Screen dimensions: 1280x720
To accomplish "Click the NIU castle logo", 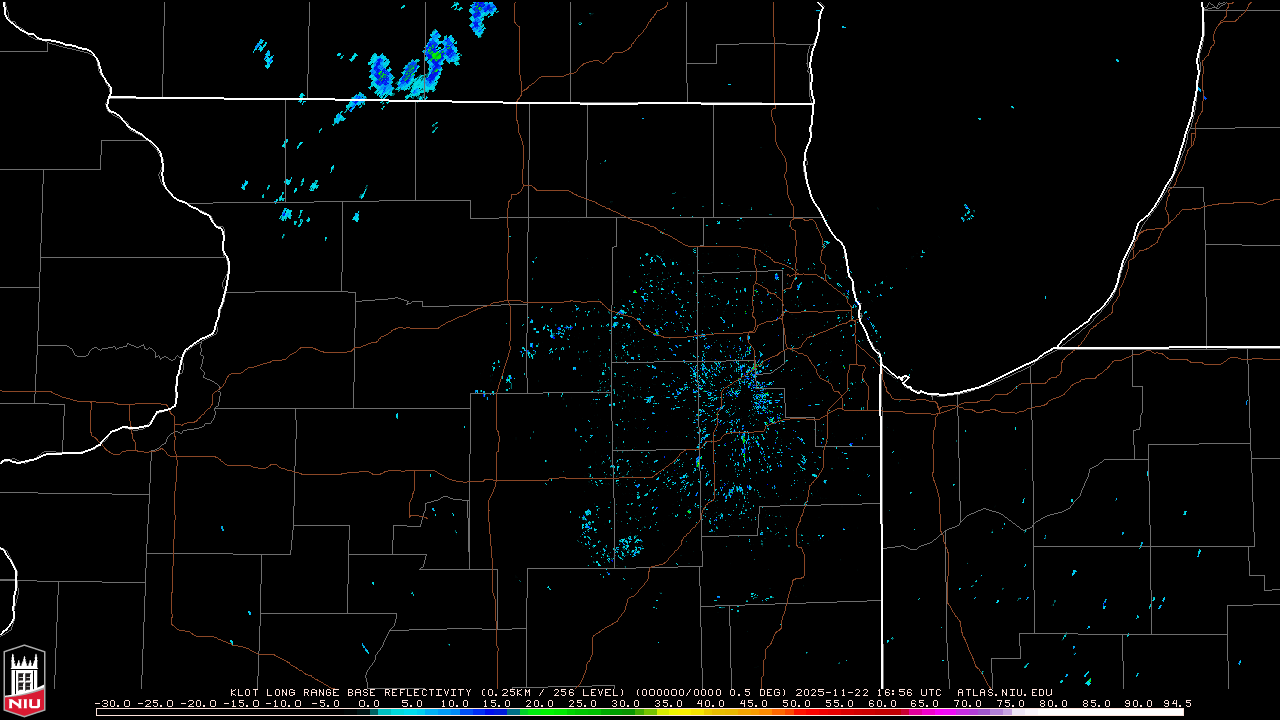I will point(24,678).
